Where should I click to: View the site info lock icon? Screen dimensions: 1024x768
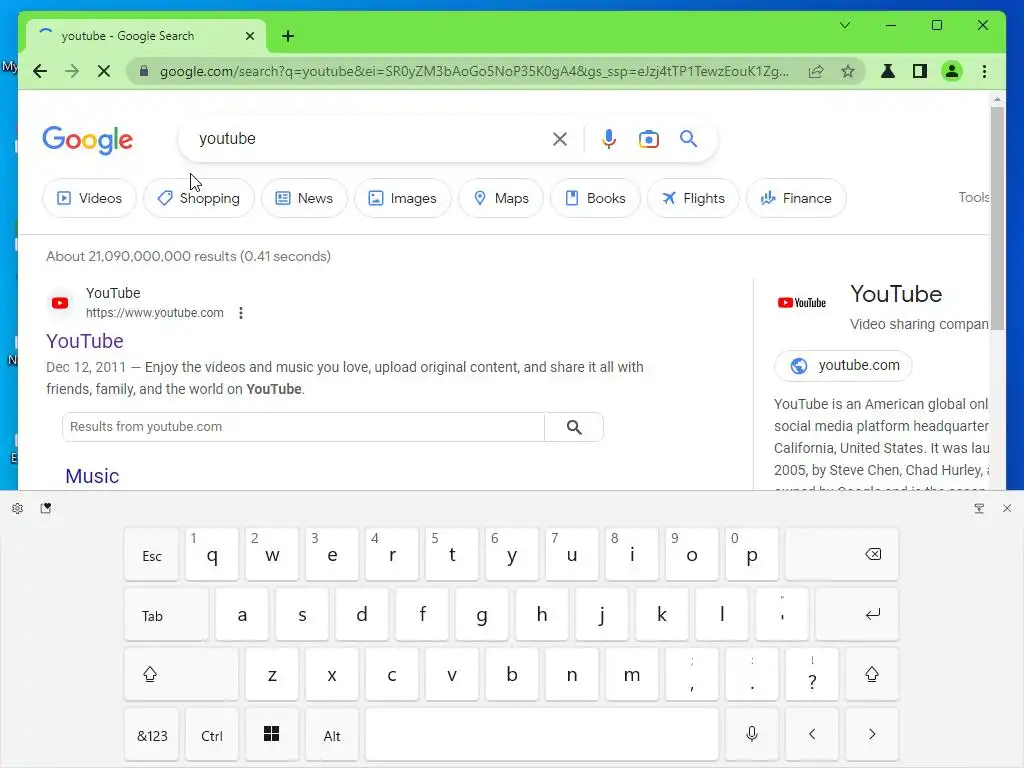[144, 71]
